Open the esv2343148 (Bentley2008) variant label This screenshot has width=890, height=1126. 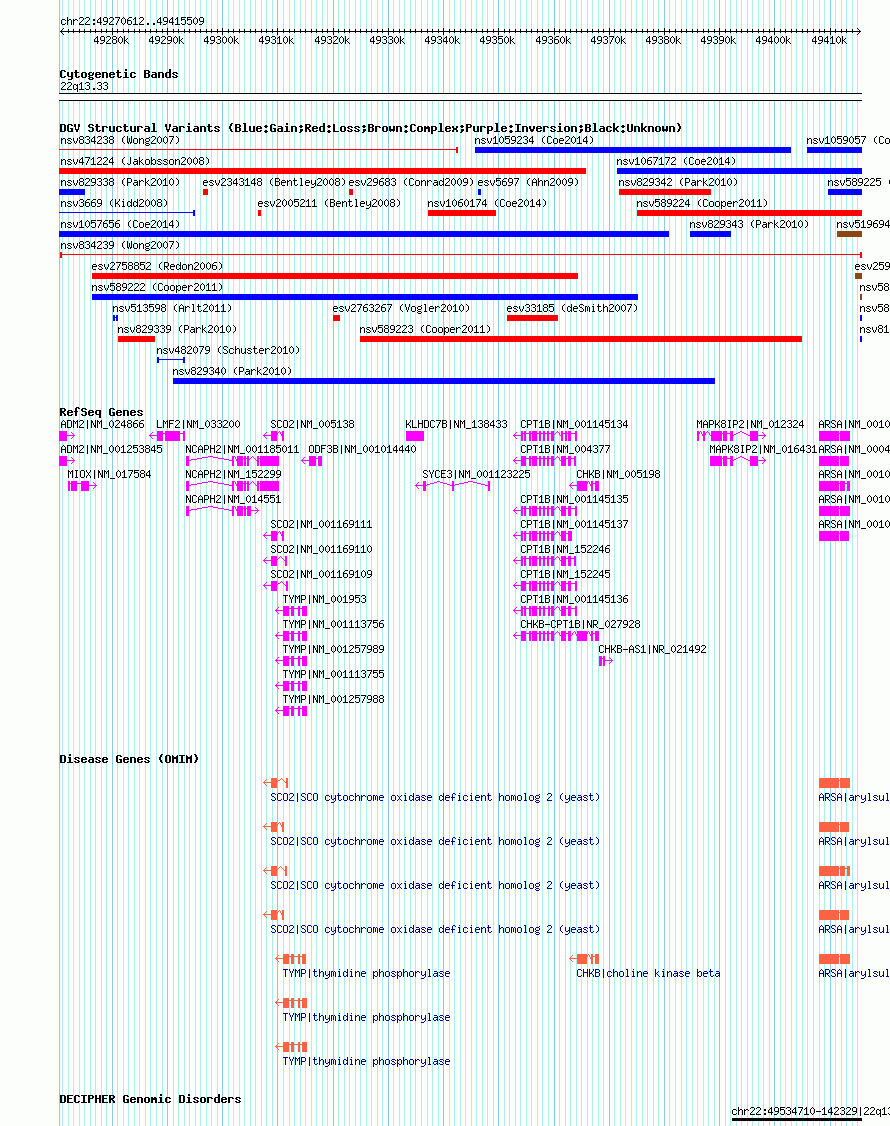click(x=274, y=182)
